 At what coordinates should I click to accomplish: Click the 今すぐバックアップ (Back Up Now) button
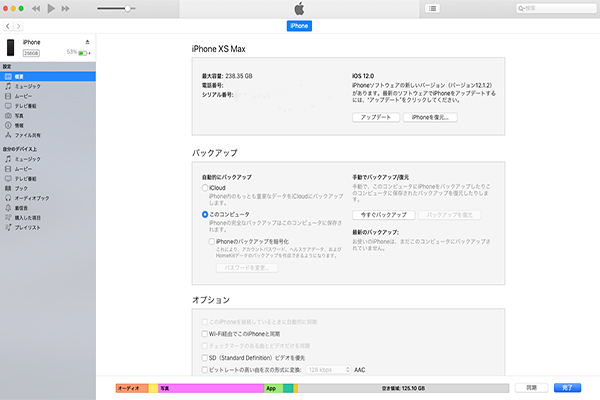point(384,215)
